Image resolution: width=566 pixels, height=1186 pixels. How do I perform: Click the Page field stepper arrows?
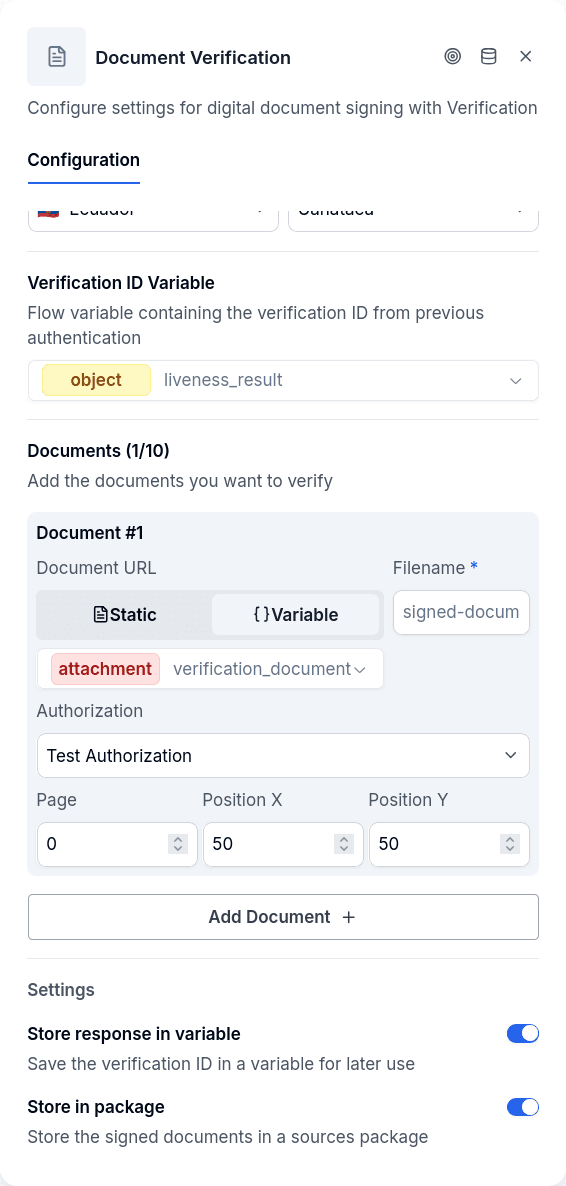click(x=178, y=844)
